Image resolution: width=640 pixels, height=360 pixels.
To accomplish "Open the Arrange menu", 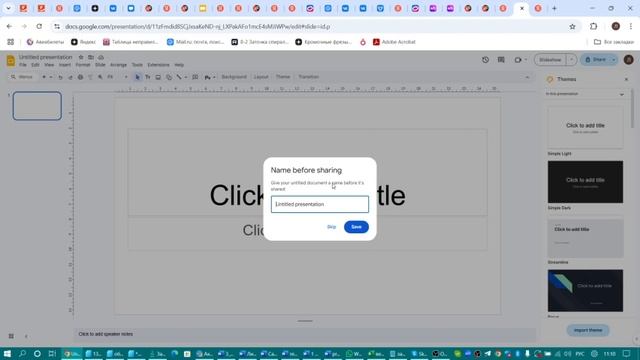I will (x=118, y=65).
